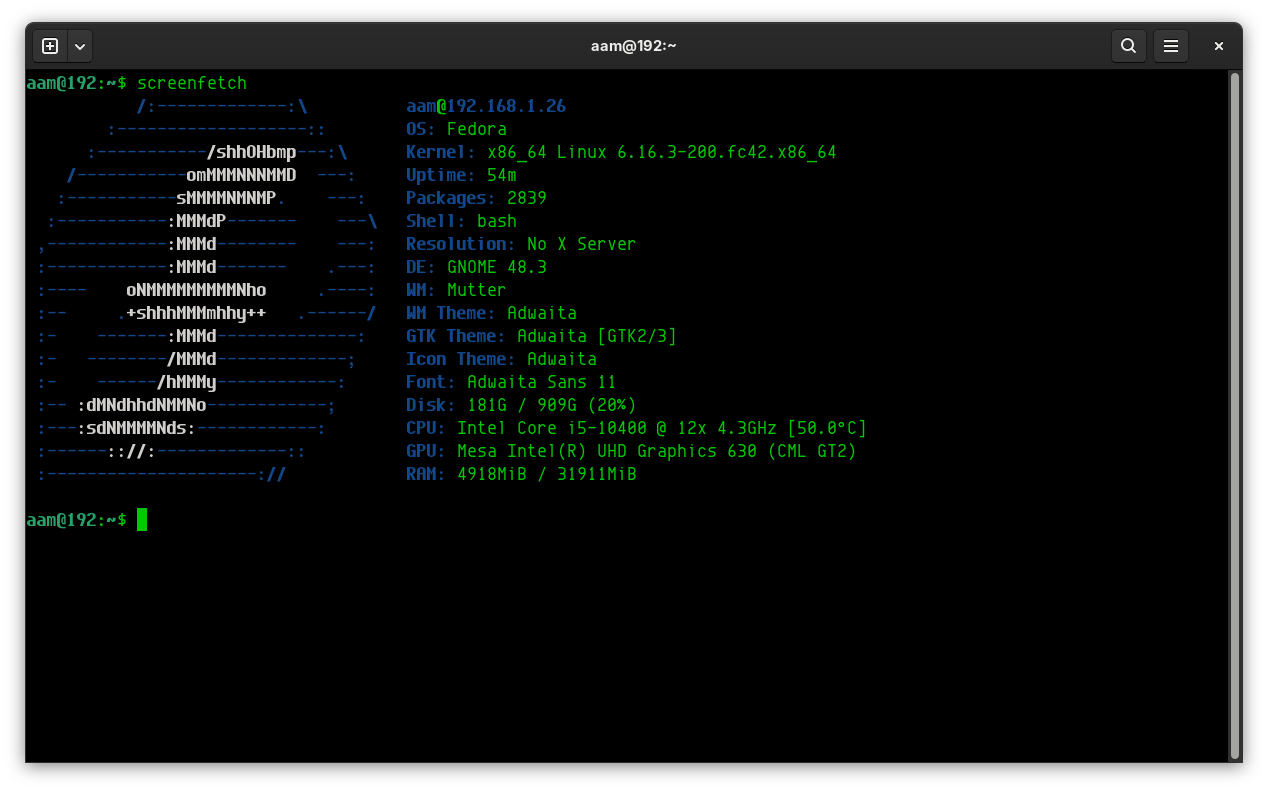Select the OS: Fedora line
The width and height of the screenshot is (1268, 791).
tap(456, 129)
